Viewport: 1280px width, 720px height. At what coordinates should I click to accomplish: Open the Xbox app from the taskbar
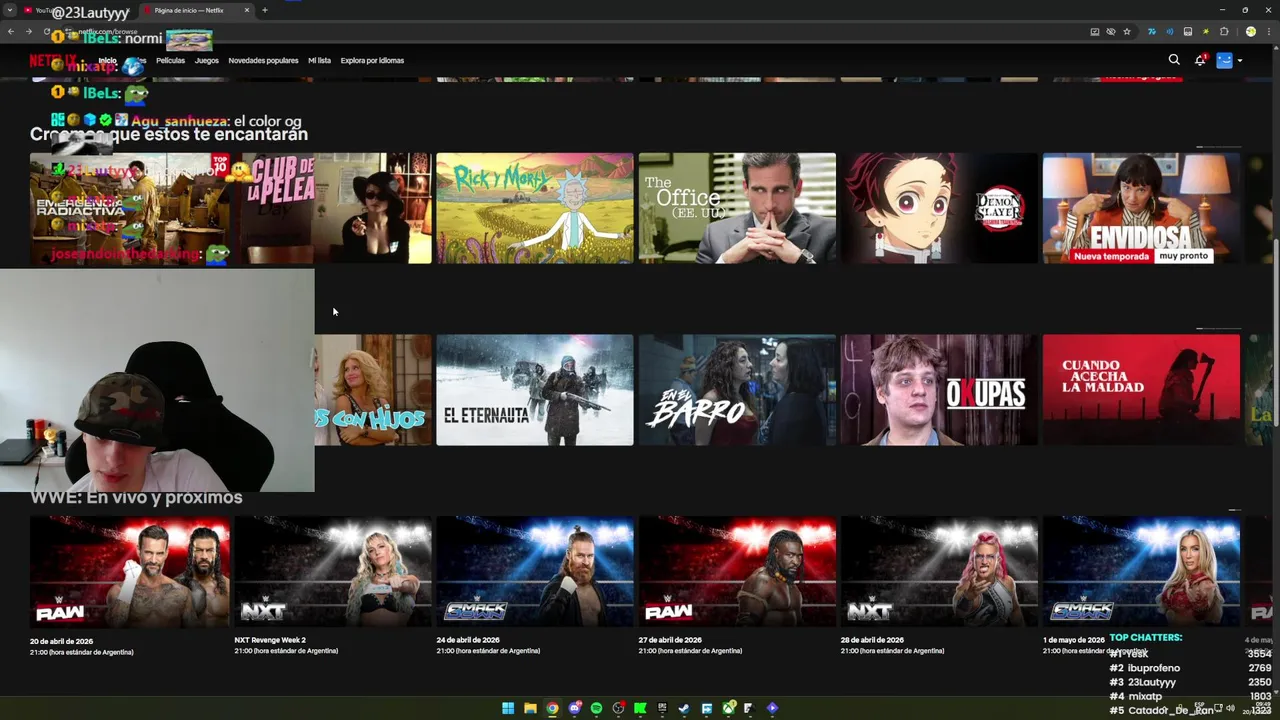pos(729,708)
